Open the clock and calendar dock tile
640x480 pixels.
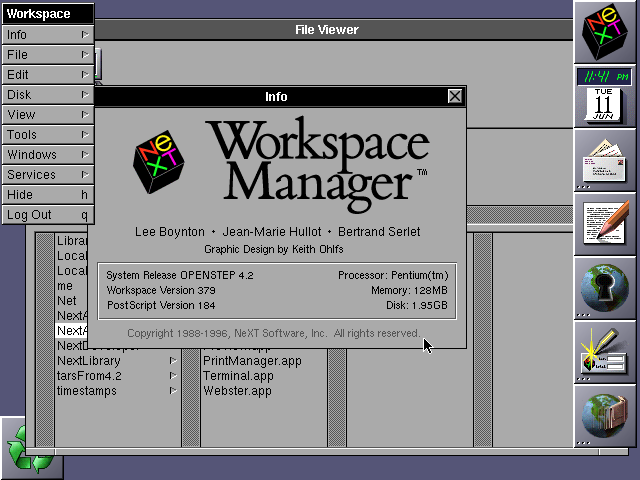[607, 97]
